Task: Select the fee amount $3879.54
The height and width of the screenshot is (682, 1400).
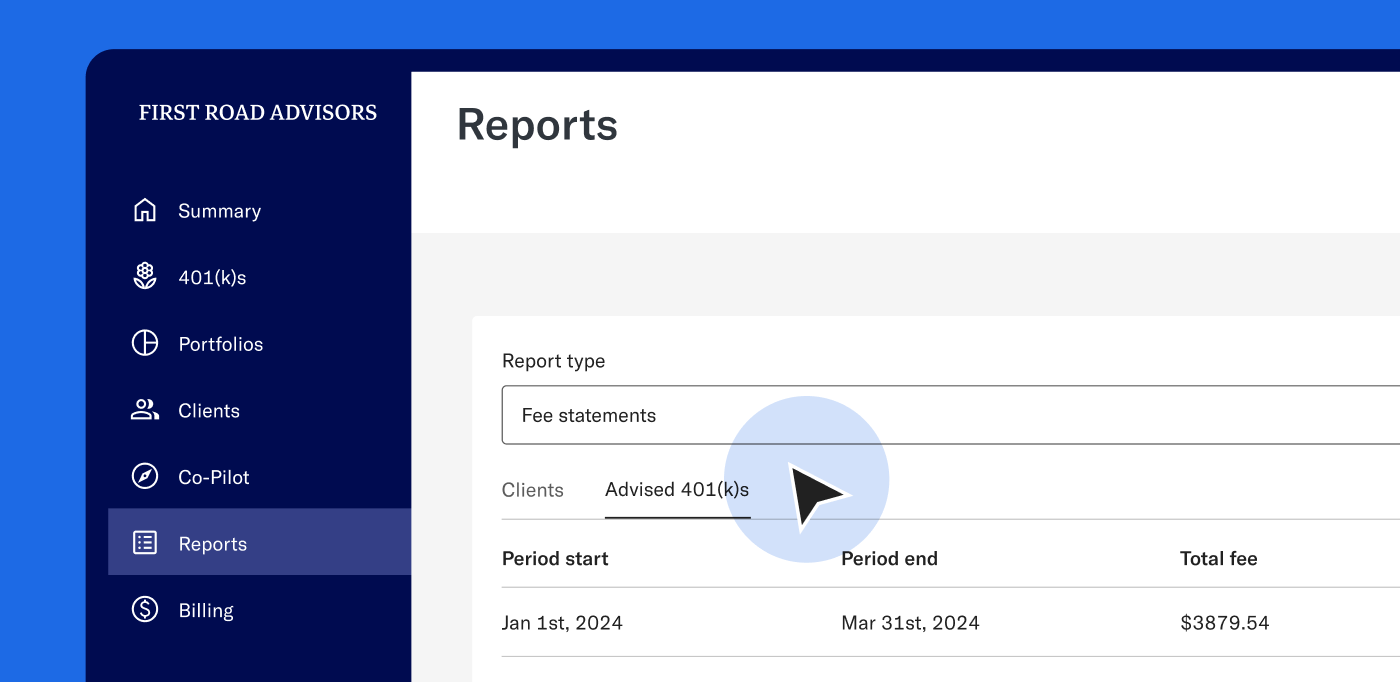Action: click(1225, 622)
